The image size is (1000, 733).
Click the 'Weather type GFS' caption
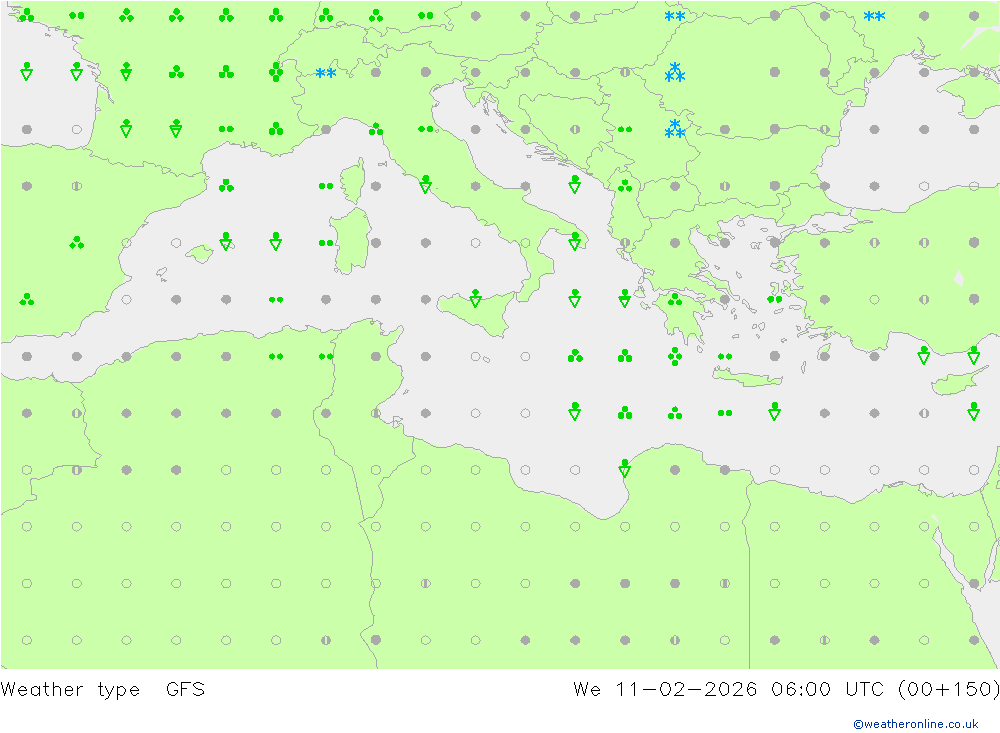103,690
